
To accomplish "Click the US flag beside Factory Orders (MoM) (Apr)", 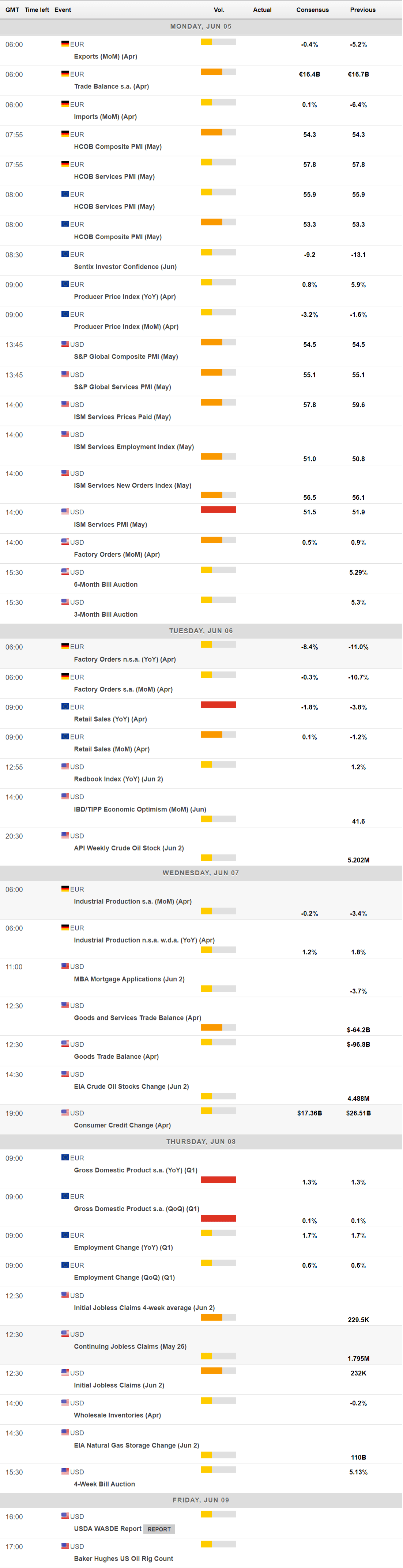I will [x=65, y=542].
